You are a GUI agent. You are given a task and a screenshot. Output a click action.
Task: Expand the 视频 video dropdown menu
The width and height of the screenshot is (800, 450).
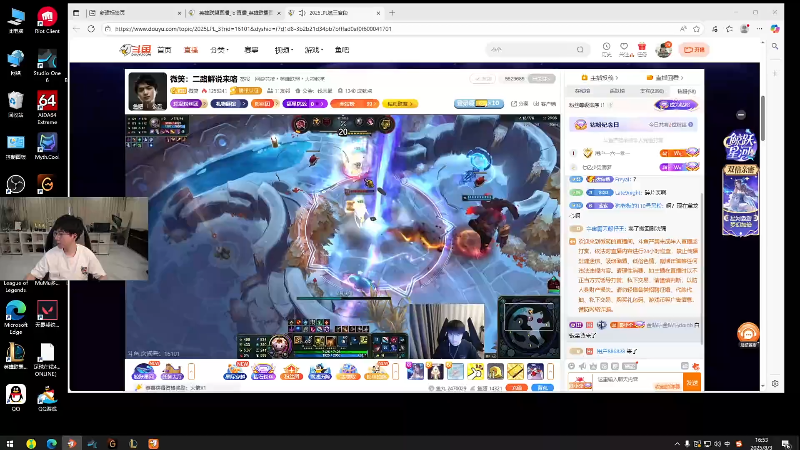click(x=284, y=50)
